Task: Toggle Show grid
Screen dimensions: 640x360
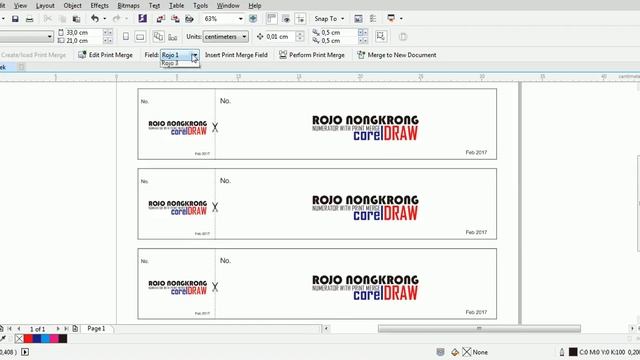Action: point(286,19)
